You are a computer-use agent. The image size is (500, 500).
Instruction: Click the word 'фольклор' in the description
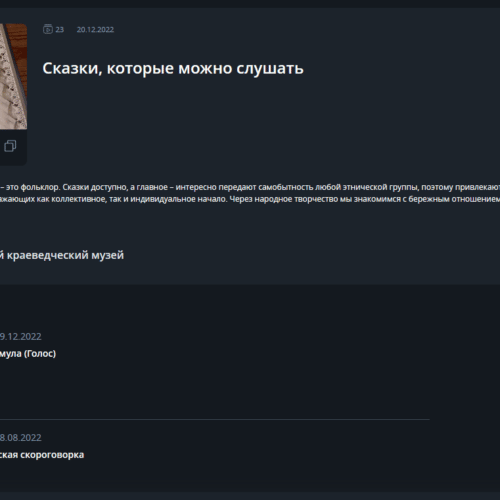[x=41, y=187]
